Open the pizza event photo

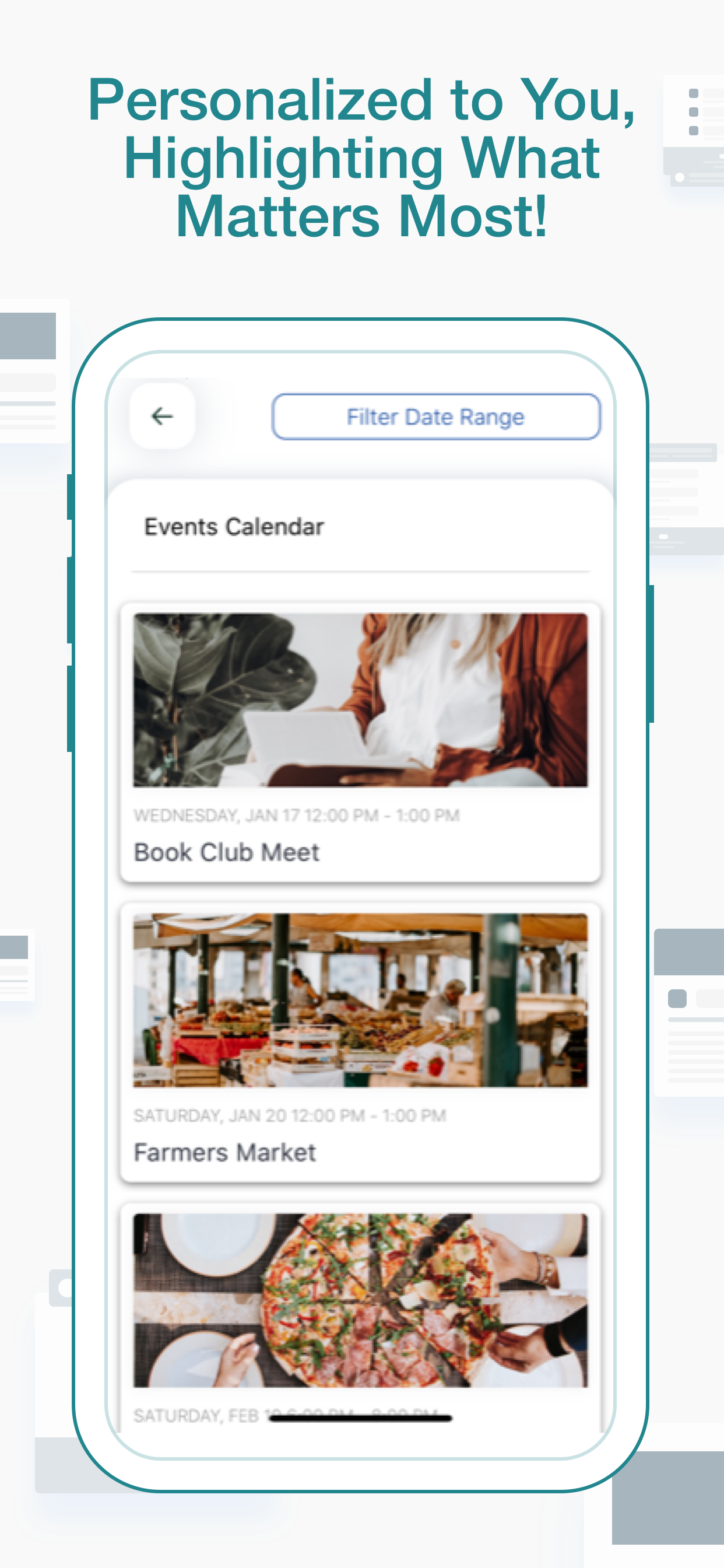click(361, 1300)
